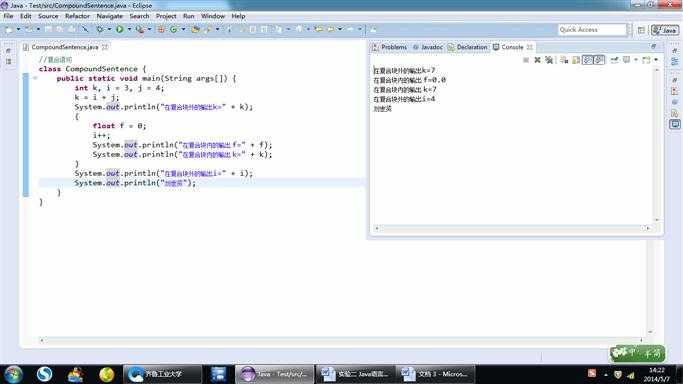Click the Search flashlight toolbar icon
Viewport: 683px width, 384px height.
coord(208,29)
